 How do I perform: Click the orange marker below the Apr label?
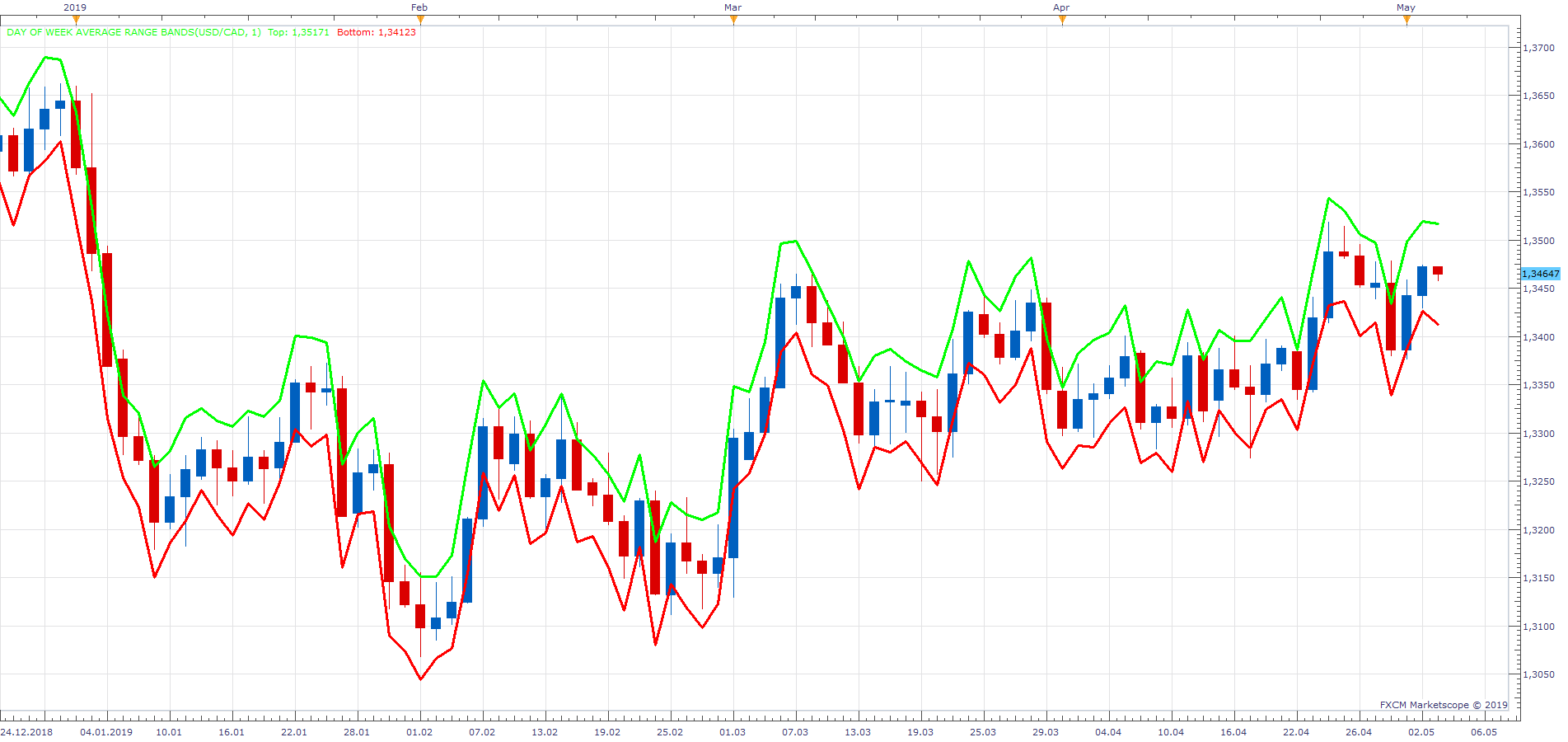tap(1062, 20)
